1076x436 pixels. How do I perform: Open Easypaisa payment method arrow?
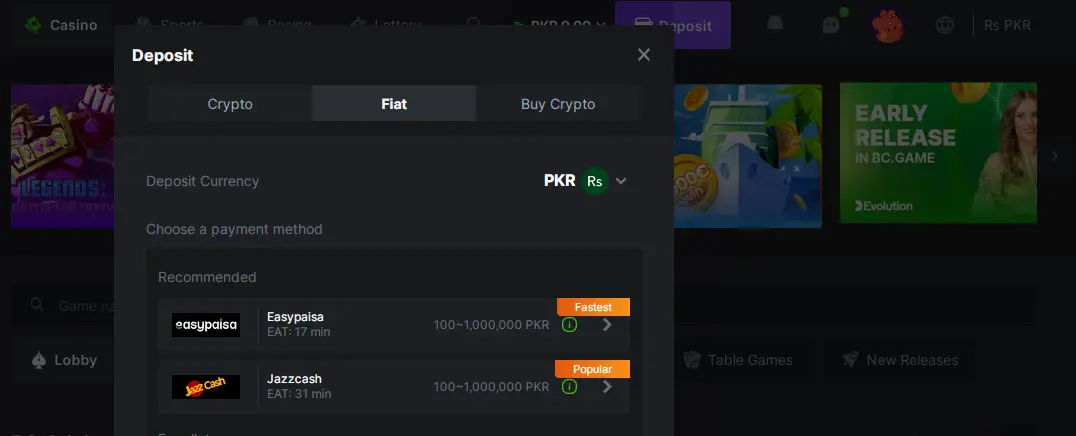[607, 325]
